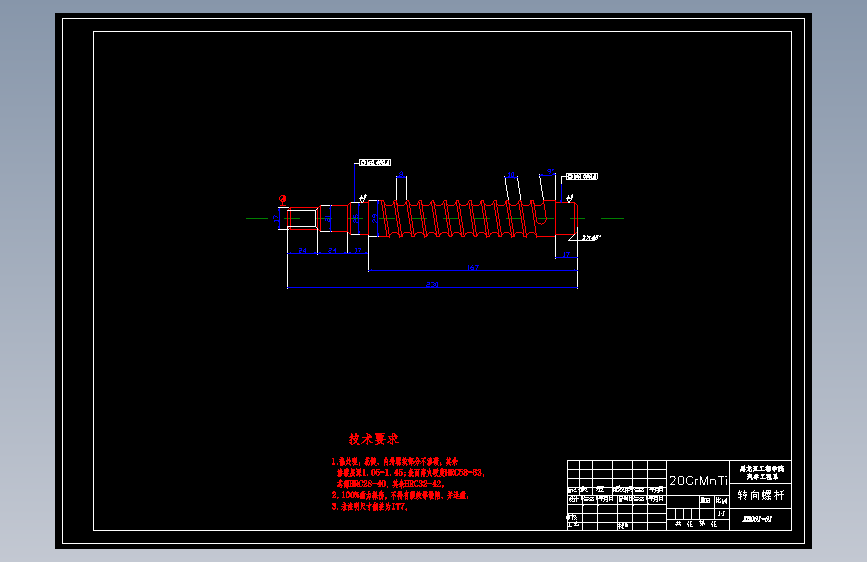Click the school name above 转向螺杆
Screen dimensions: 867x562
point(761,472)
